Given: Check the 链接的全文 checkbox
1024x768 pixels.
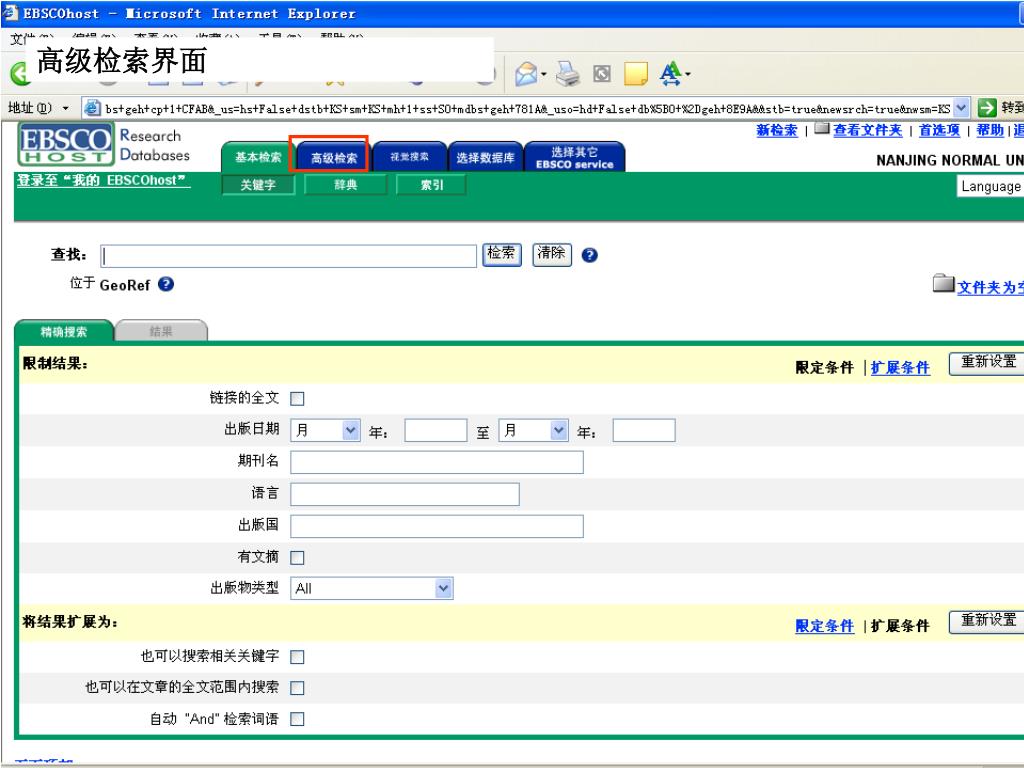Looking at the screenshot, I should pos(297,398).
